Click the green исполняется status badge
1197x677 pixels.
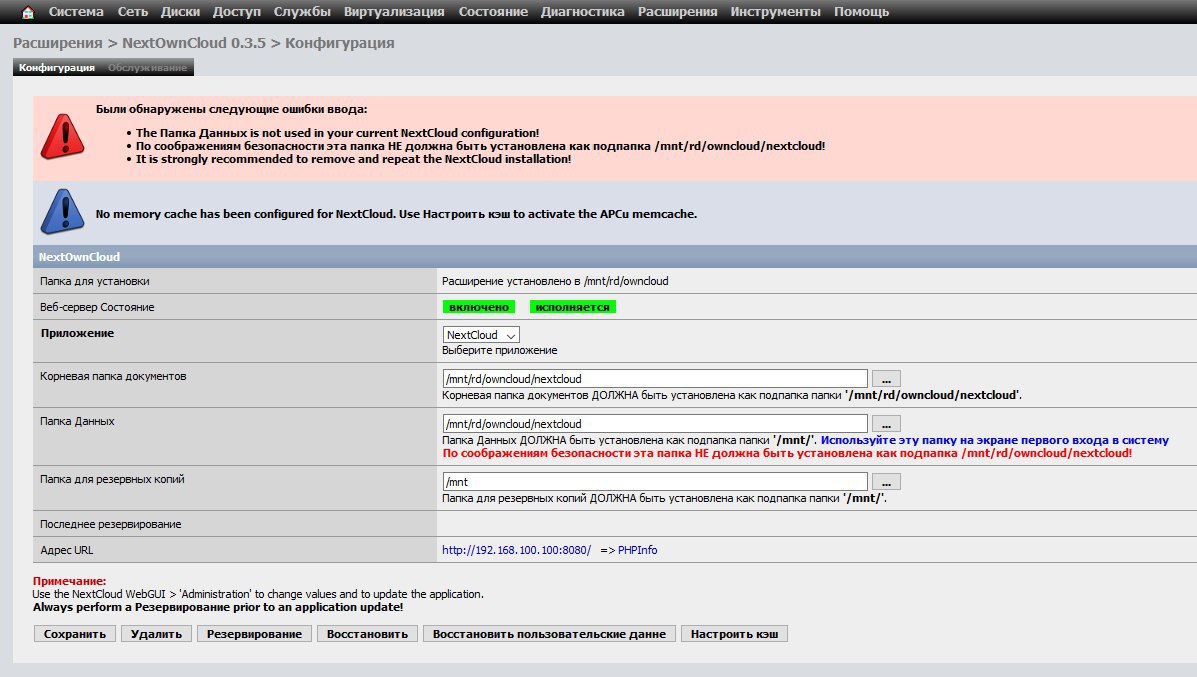click(573, 307)
